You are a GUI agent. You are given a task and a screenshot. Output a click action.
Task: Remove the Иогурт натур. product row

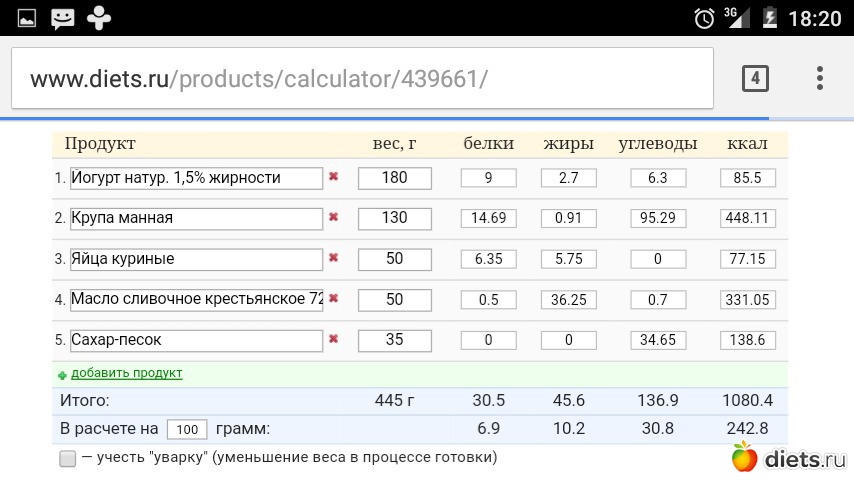coord(334,177)
